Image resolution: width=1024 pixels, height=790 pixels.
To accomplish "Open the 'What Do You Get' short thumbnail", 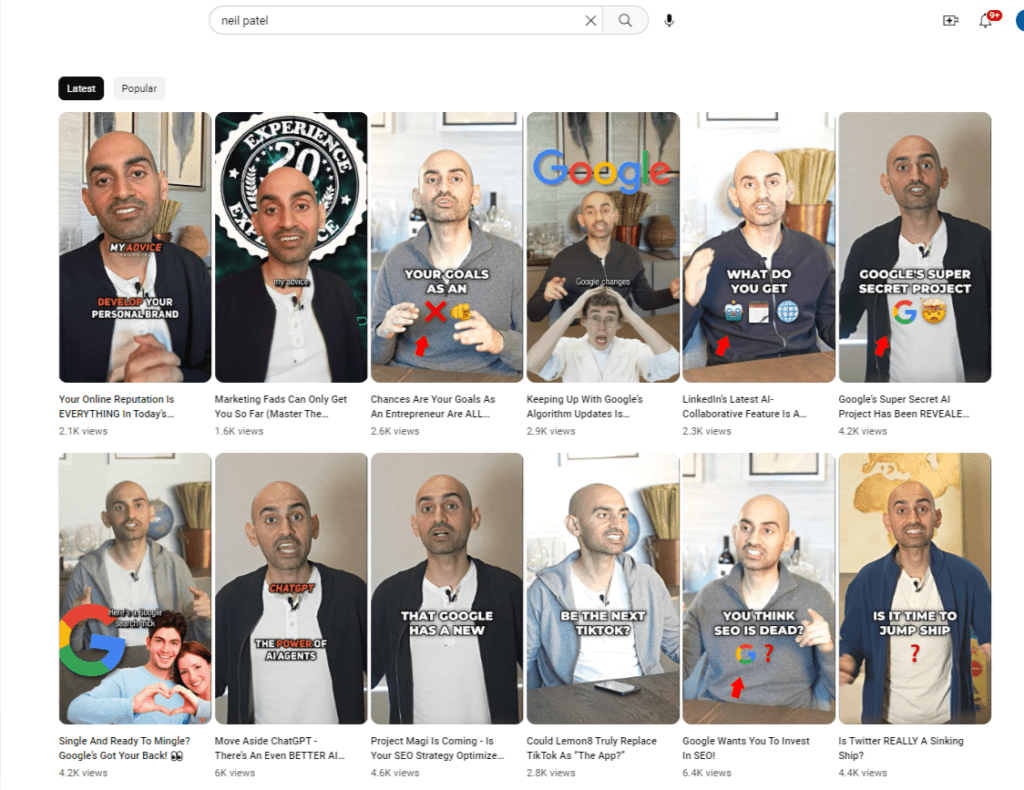I will coord(759,247).
